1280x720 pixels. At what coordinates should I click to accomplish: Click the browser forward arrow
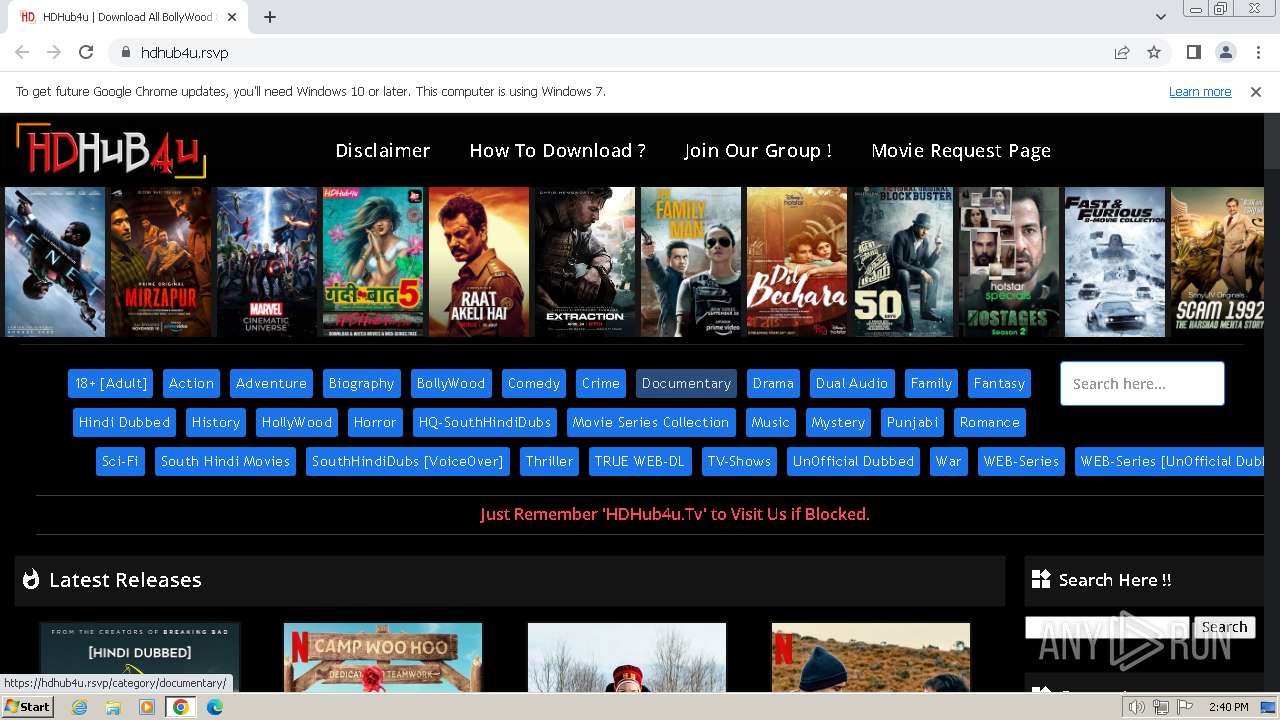[x=54, y=52]
